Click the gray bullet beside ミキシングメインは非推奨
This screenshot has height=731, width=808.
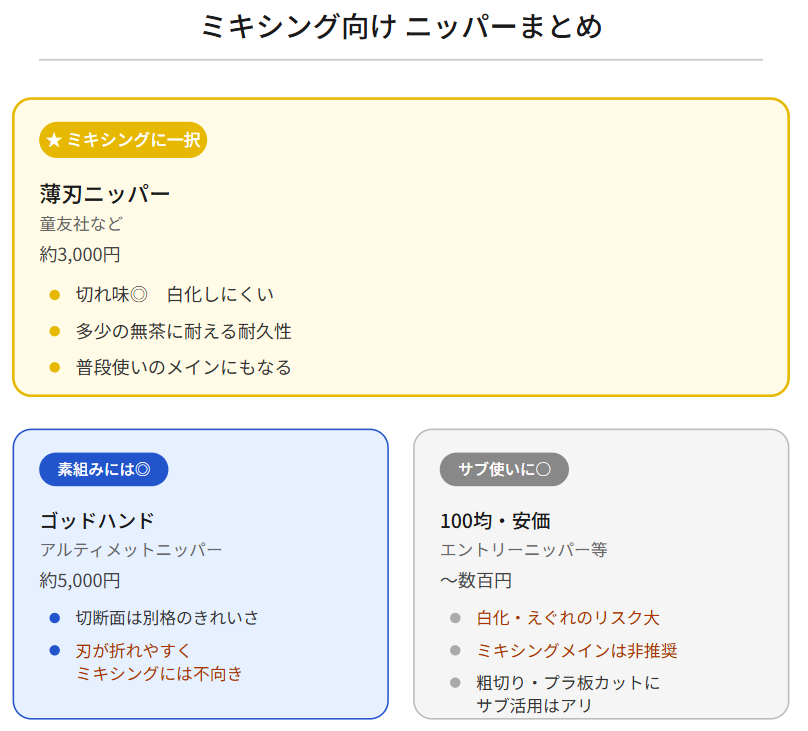click(456, 651)
